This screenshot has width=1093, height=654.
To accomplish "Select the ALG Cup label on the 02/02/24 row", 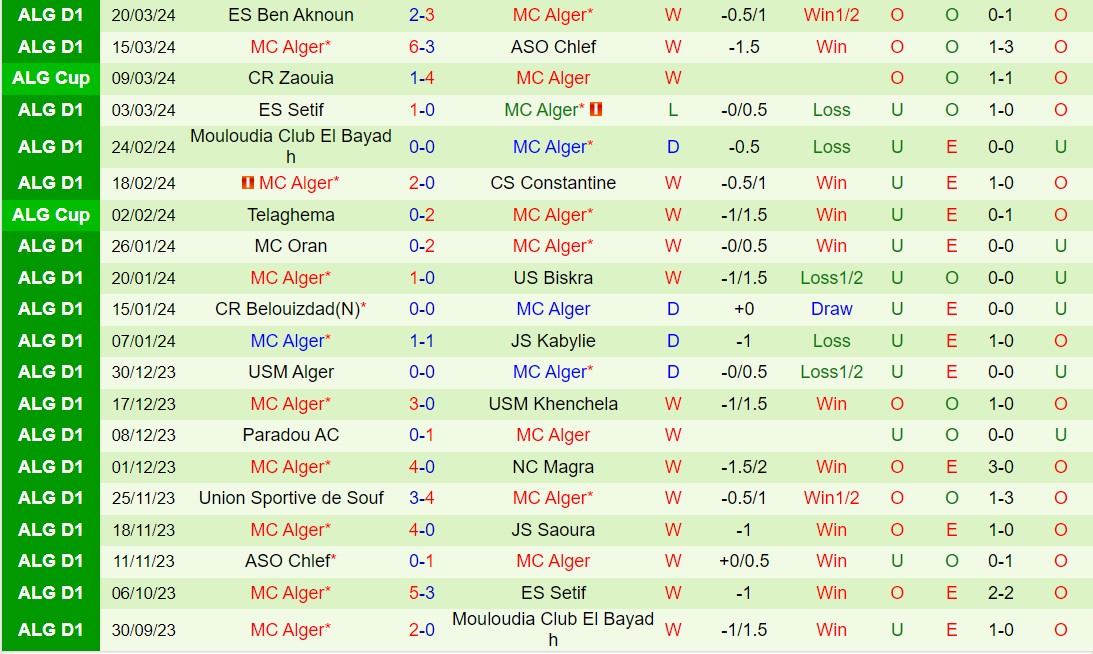I will tap(50, 215).
